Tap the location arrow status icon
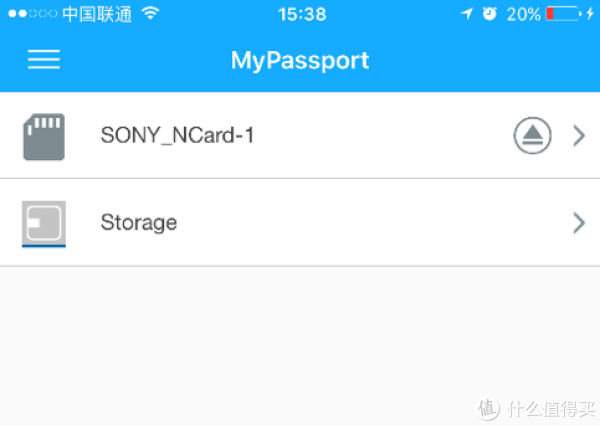Image resolution: width=600 pixels, height=426 pixels. pos(467,14)
